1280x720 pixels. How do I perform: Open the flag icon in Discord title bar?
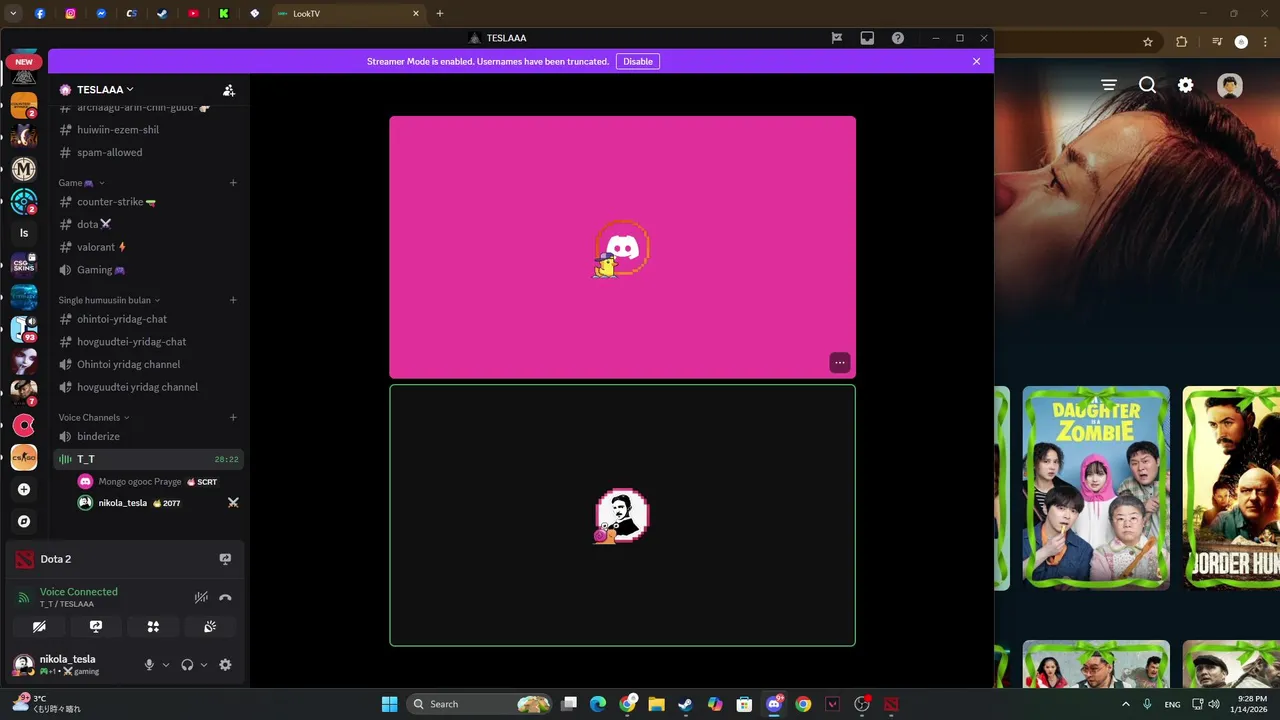pos(837,38)
